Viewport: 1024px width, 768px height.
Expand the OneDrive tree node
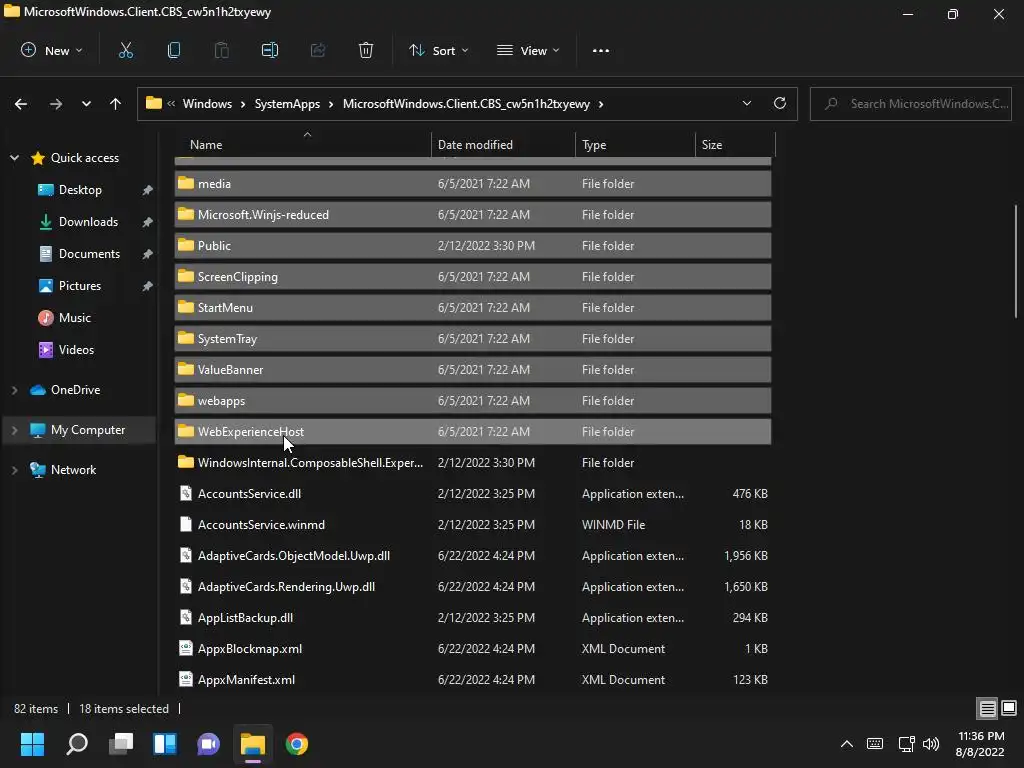pos(14,390)
